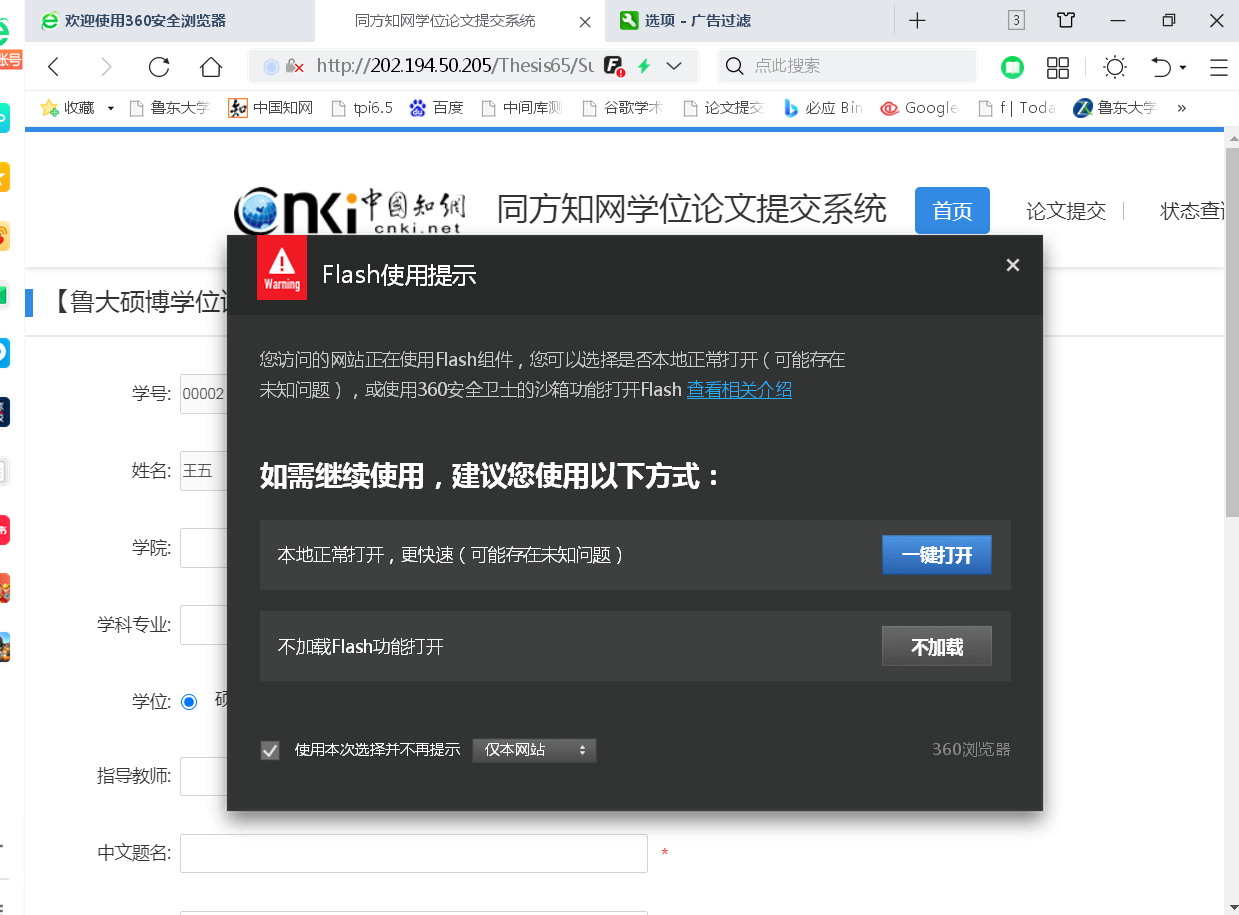Image resolution: width=1239 pixels, height=915 pixels.
Task: Open the extensions grid icon
Action: tap(1058, 67)
